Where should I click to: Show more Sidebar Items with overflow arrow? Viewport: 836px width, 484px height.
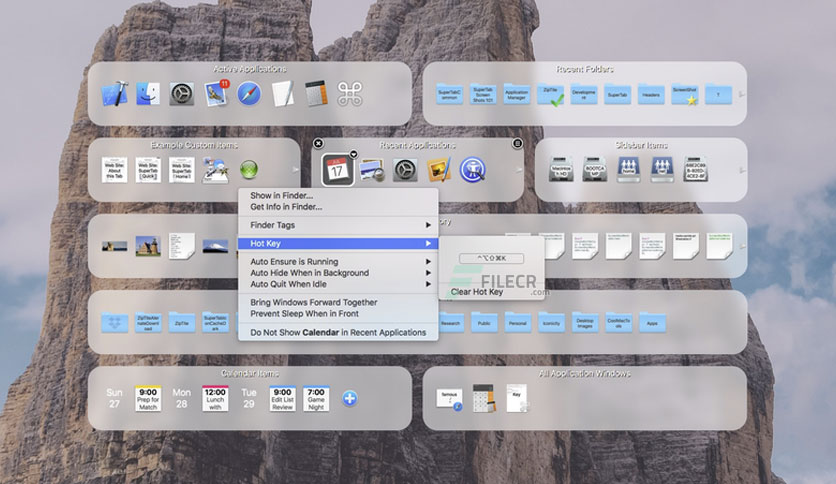point(741,170)
